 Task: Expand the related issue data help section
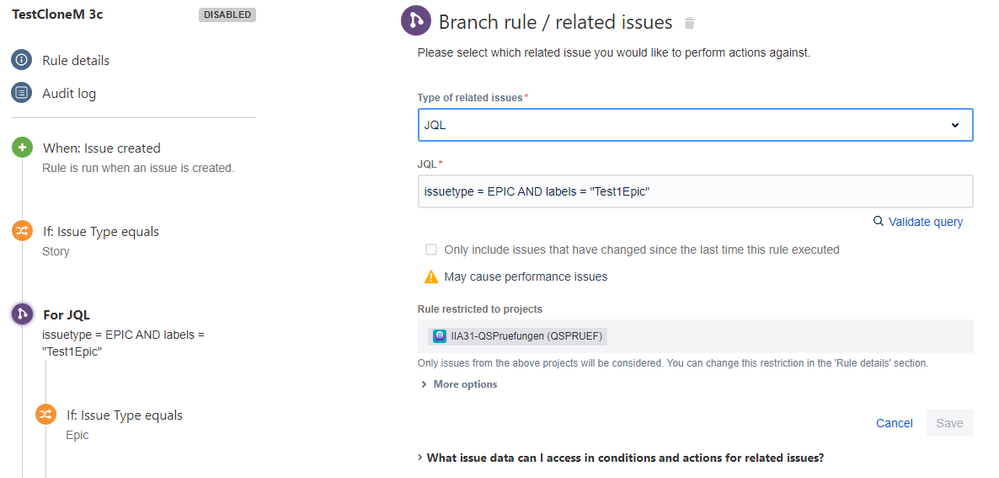[x=620, y=458]
